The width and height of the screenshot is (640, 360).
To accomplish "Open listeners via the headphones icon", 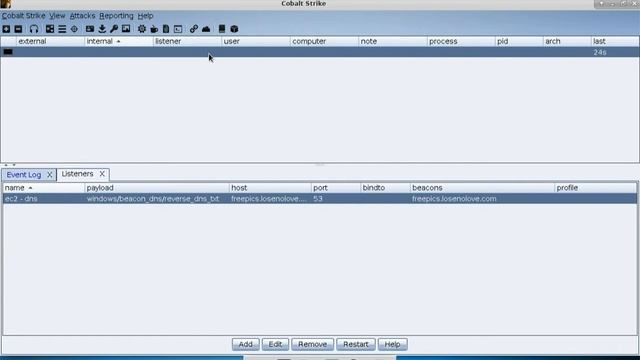I will coord(34,29).
